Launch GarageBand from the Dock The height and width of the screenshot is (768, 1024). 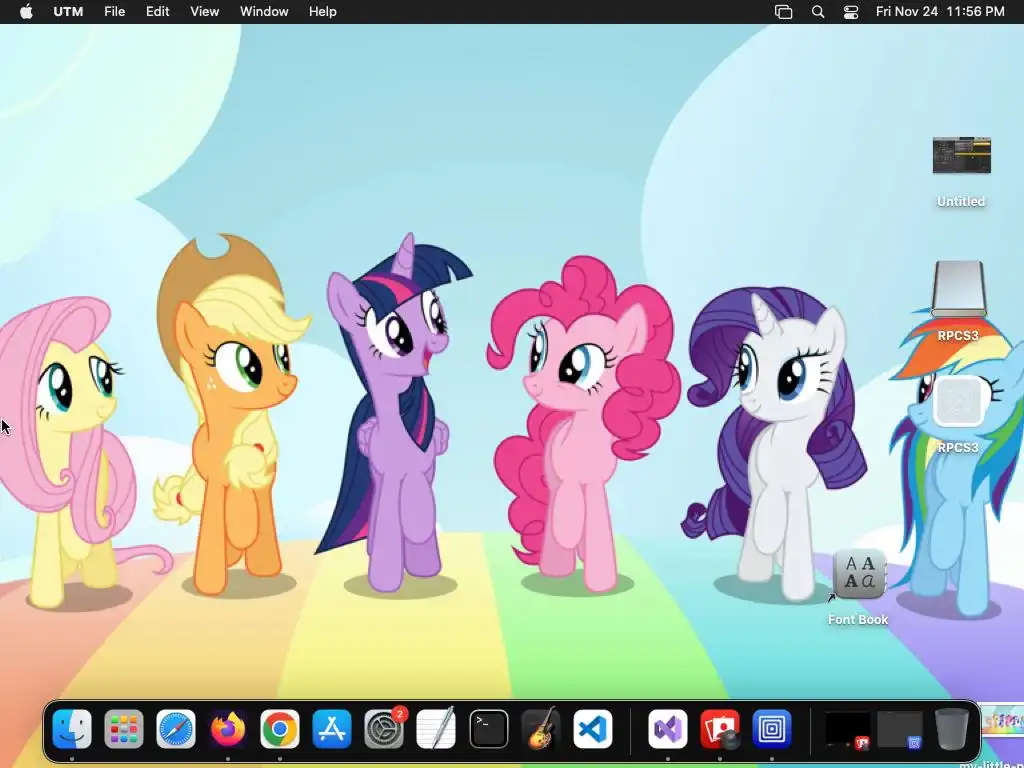(541, 729)
